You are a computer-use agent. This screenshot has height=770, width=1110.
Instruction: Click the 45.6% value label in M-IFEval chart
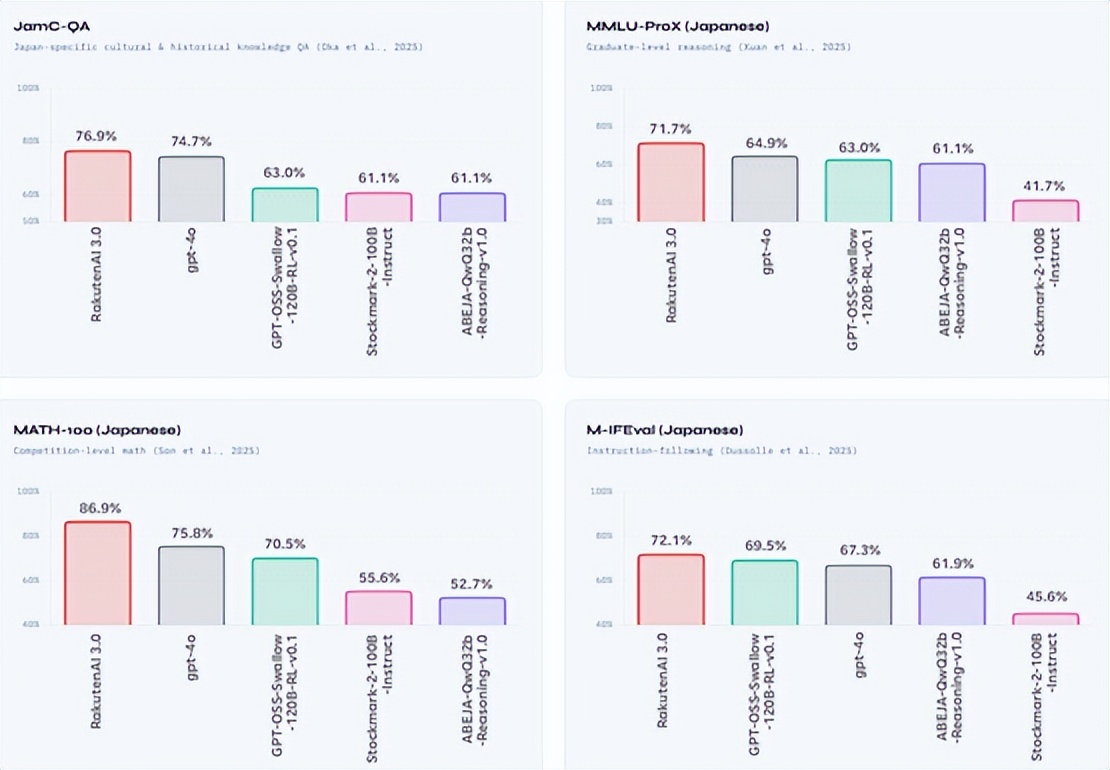1046,599
